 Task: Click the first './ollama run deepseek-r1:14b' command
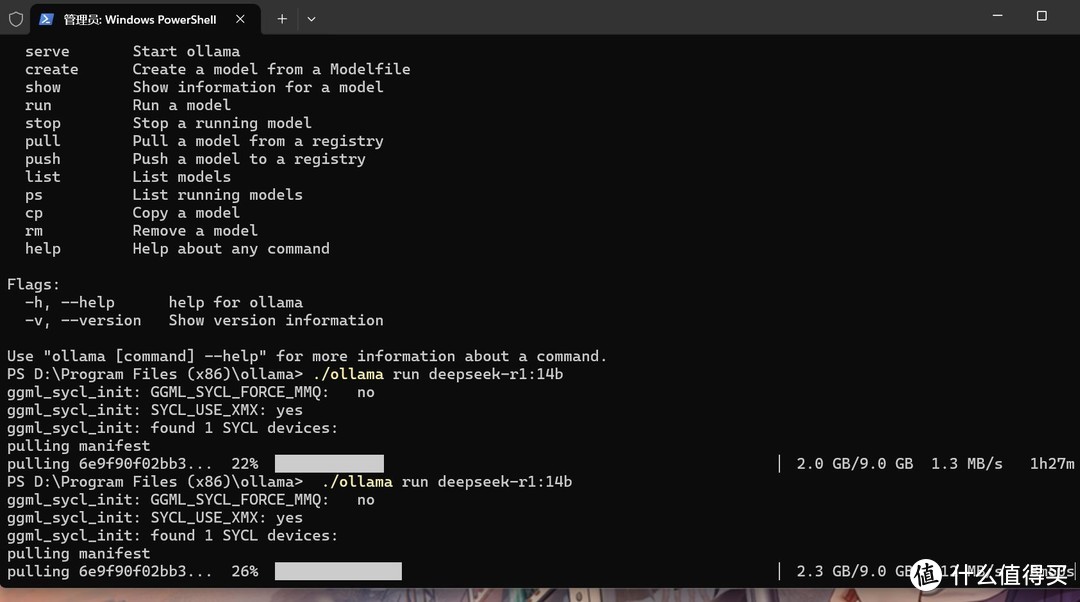click(437, 374)
